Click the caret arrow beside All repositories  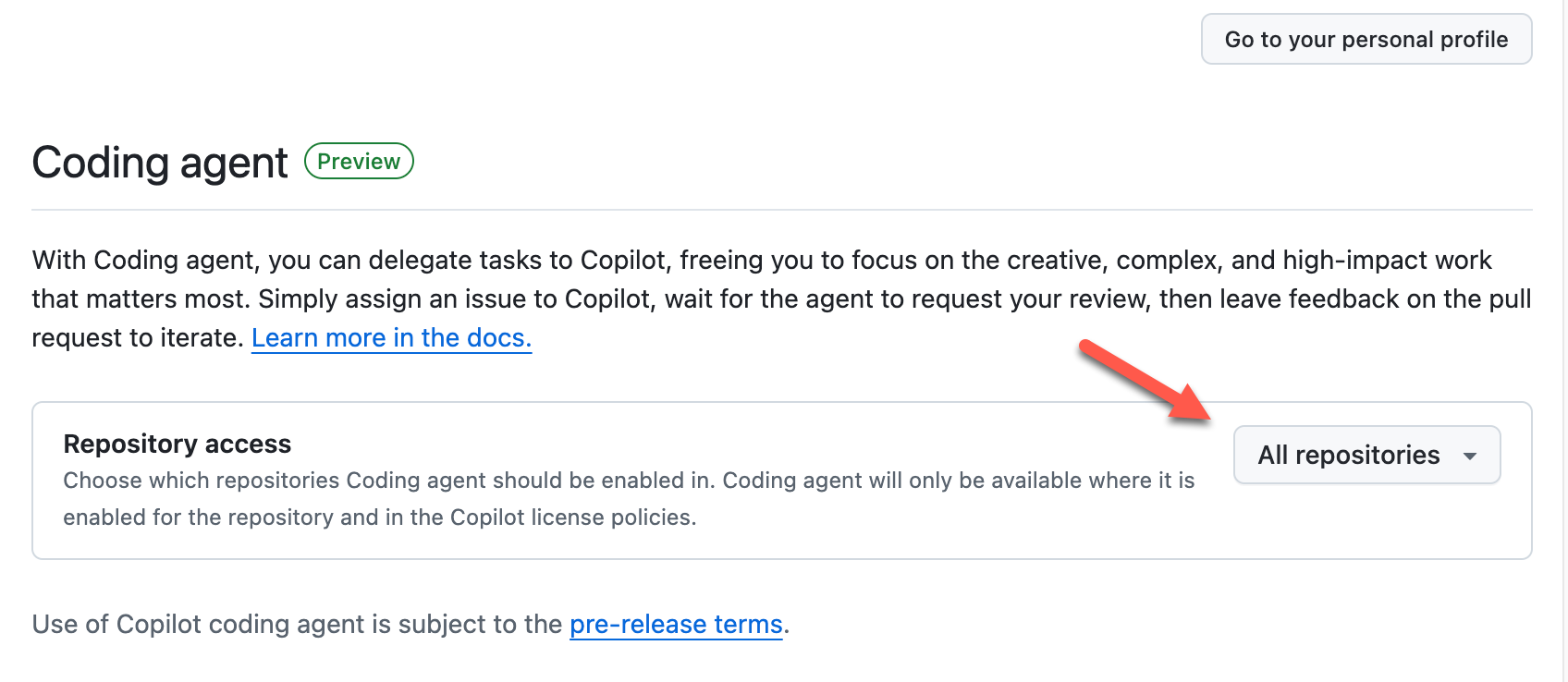1469,456
